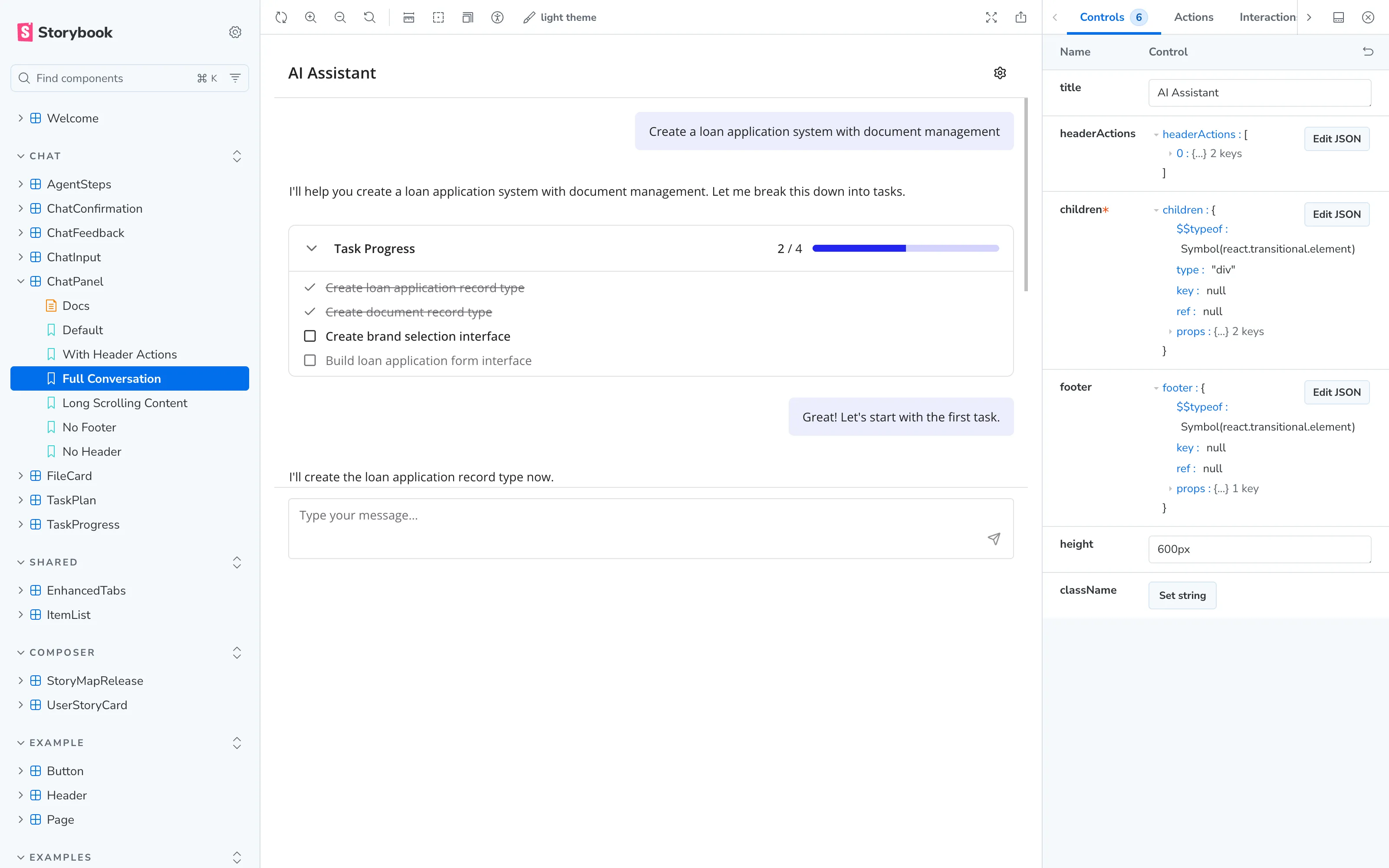This screenshot has height=868, width=1389.
Task: Click the zoom out toolbar icon
Action: pos(340,17)
